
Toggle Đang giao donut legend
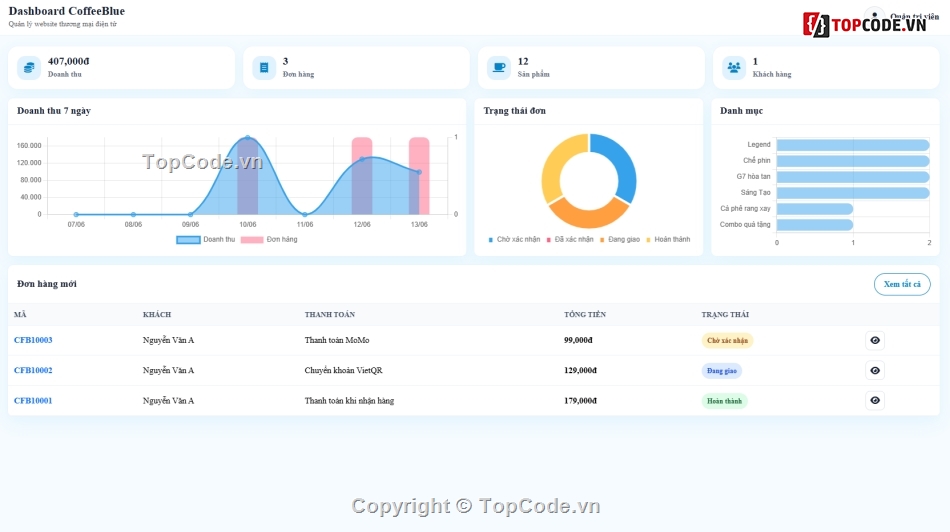tap(620, 239)
